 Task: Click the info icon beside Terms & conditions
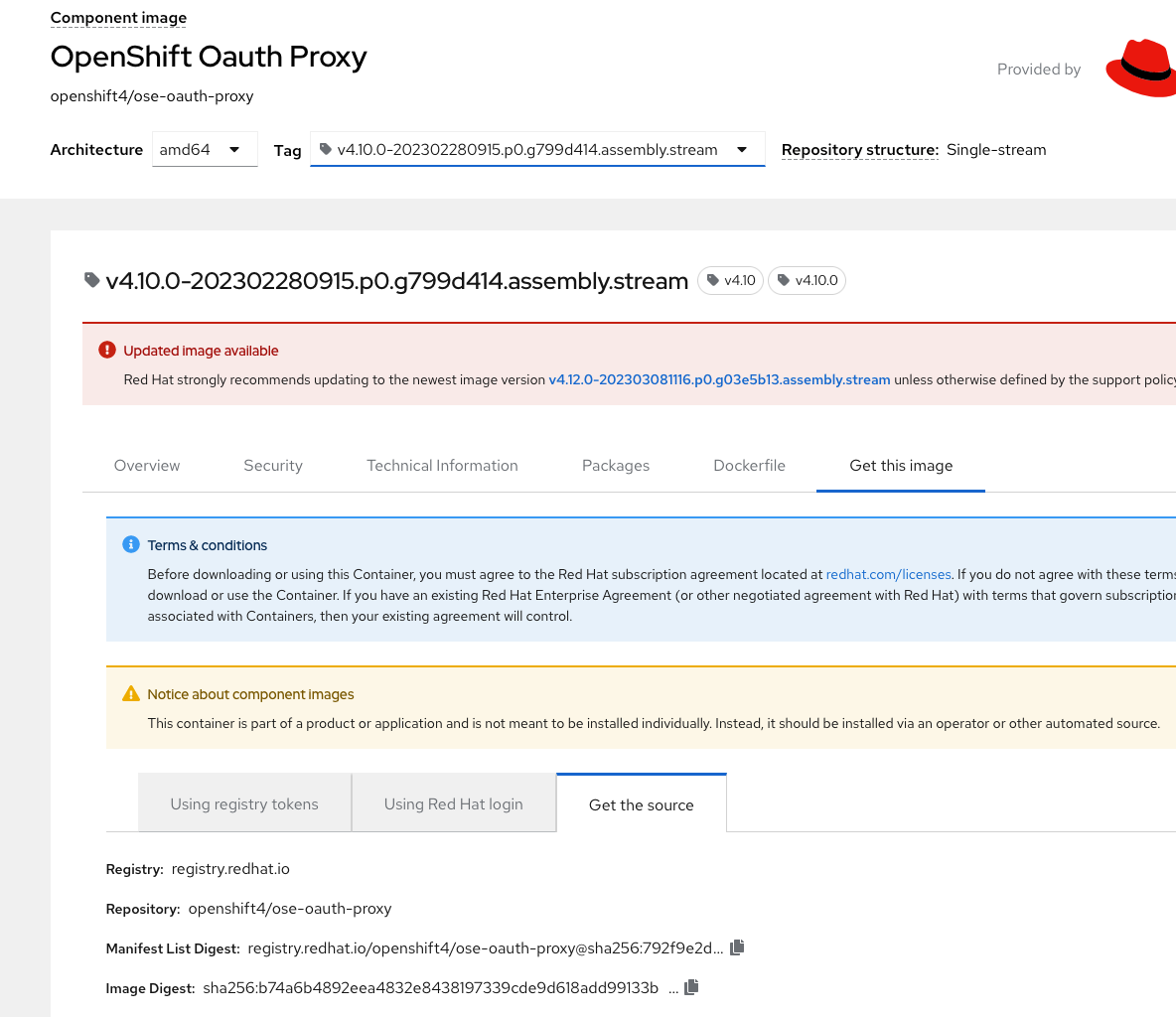pos(130,544)
